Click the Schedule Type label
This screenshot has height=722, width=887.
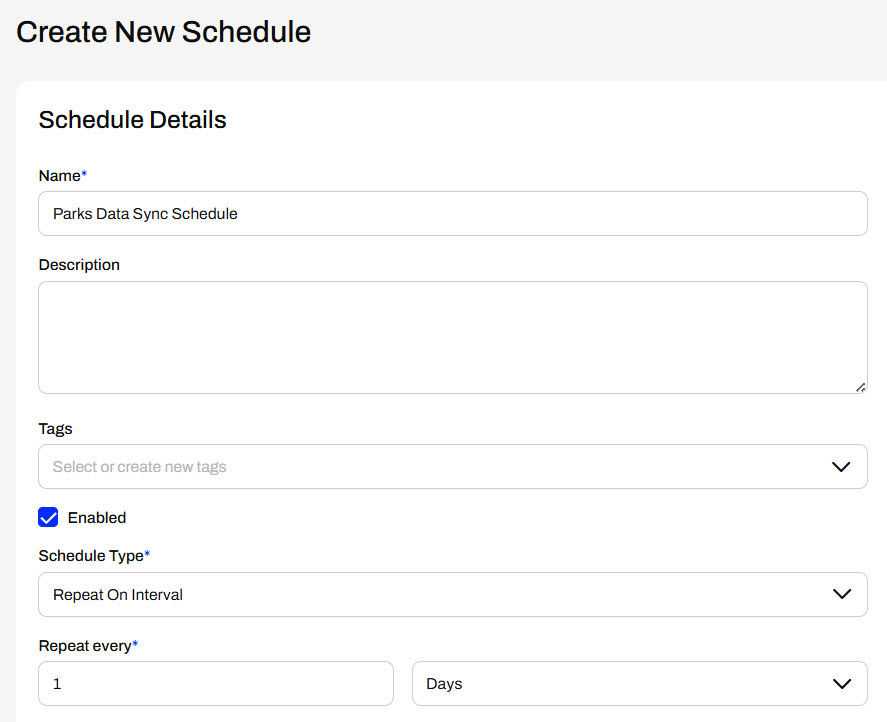coord(91,556)
